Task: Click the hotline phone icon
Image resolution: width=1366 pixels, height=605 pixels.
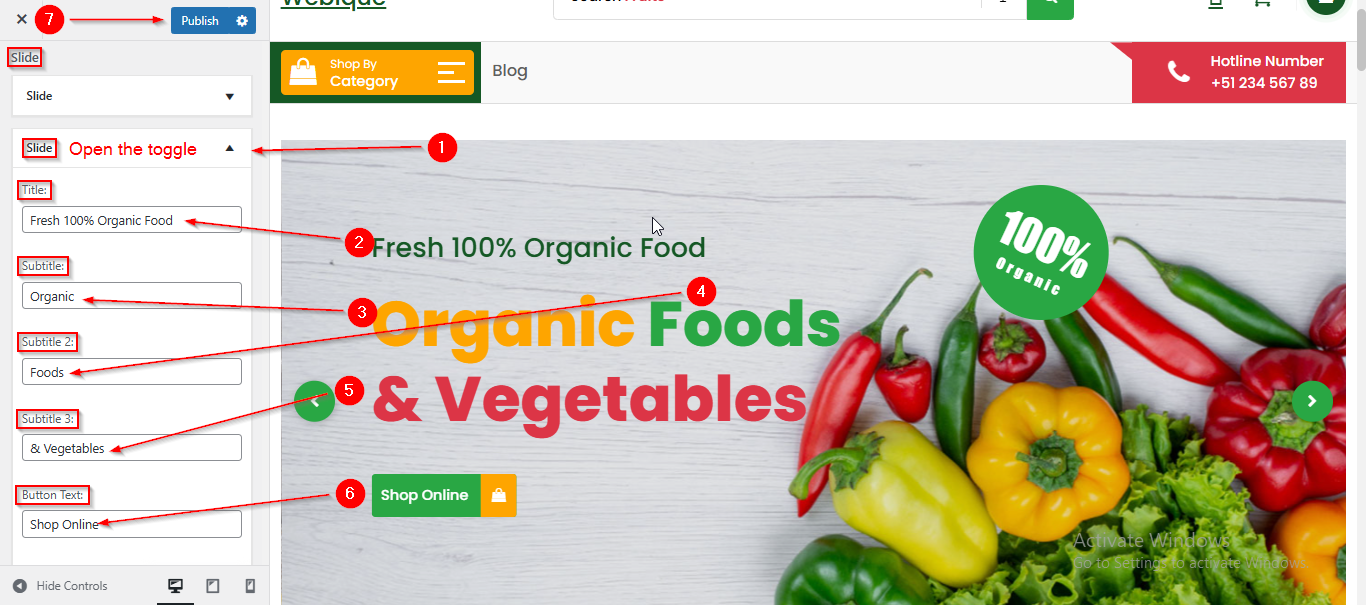Action: (x=1179, y=72)
